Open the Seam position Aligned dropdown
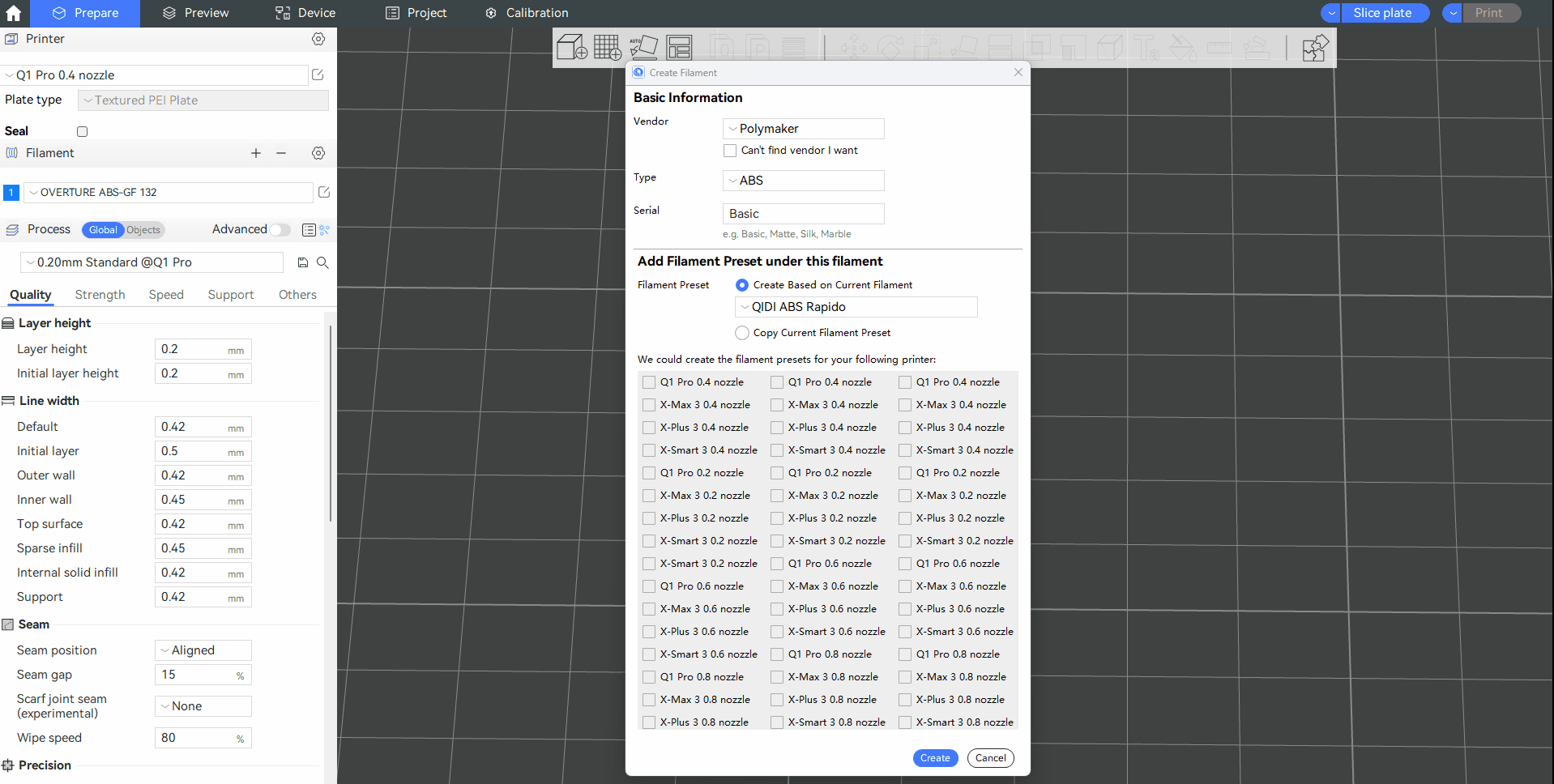The image size is (1554, 784). click(x=203, y=650)
